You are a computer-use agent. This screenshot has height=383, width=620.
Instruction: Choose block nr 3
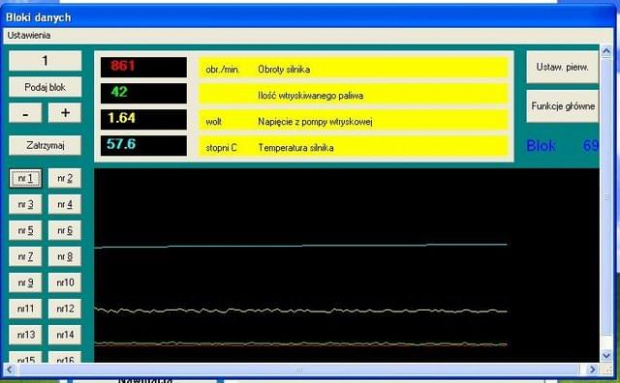coord(25,204)
